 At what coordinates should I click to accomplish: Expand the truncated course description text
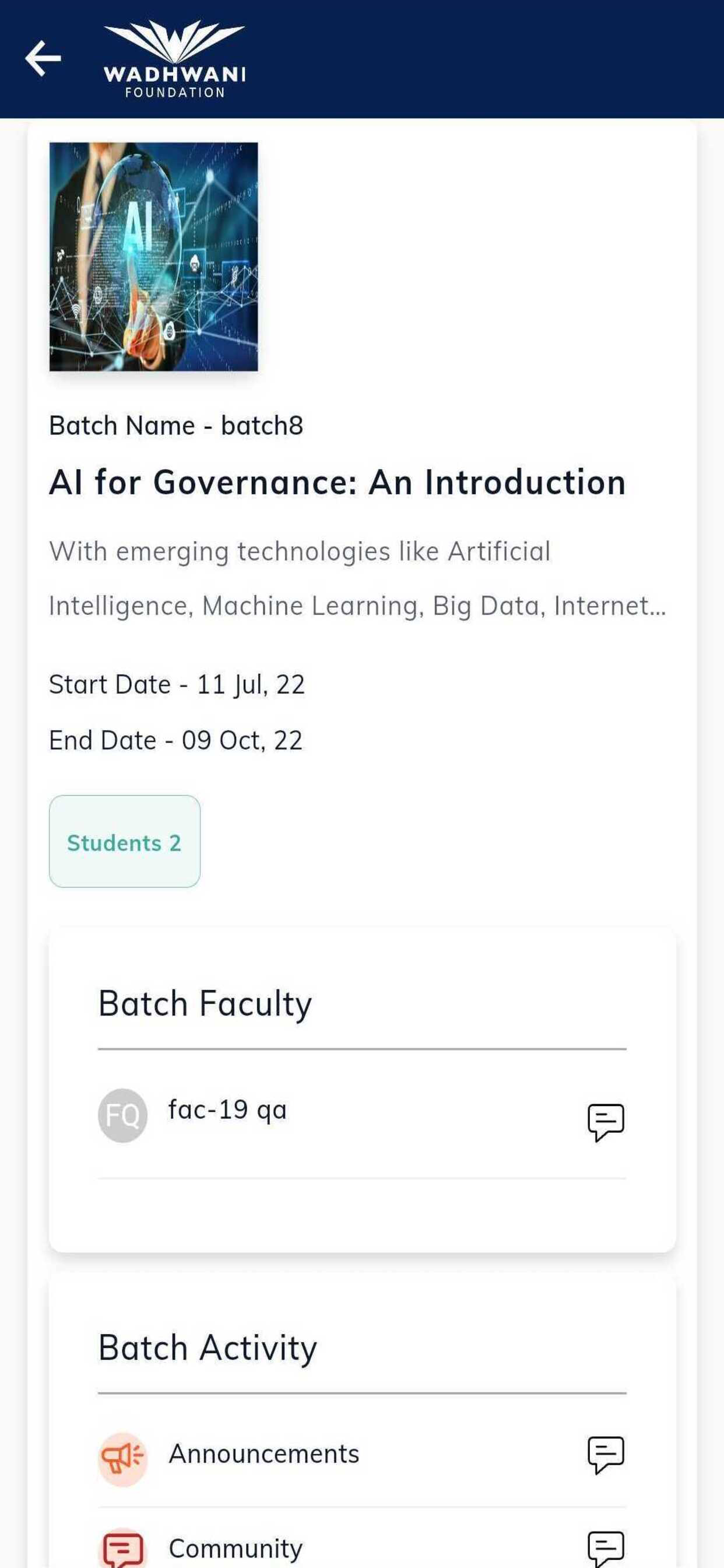[358, 578]
